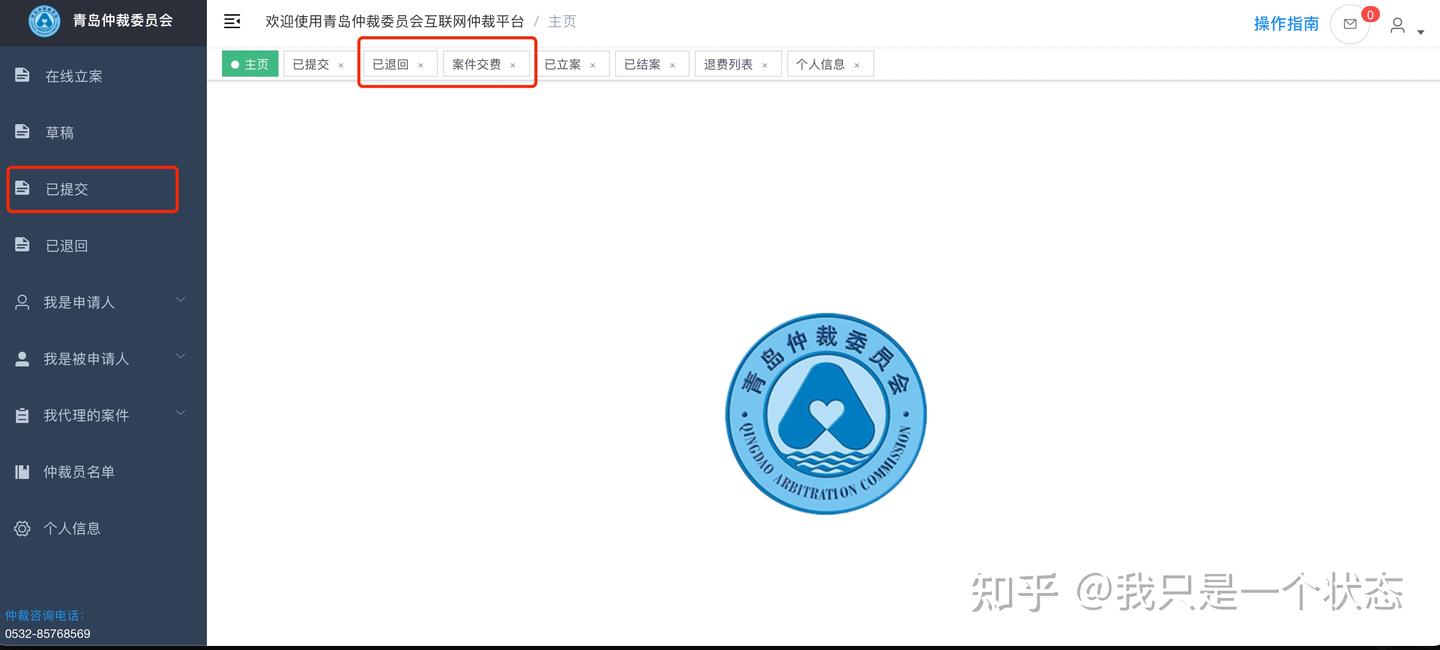This screenshot has height=650, width=1440.
Task: Open the 操作指南 link
Action: click(1286, 23)
